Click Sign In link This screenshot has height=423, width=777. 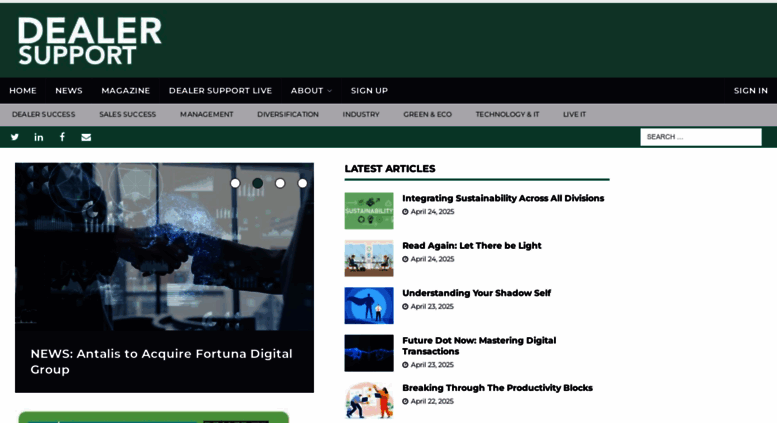click(x=751, y=91)
